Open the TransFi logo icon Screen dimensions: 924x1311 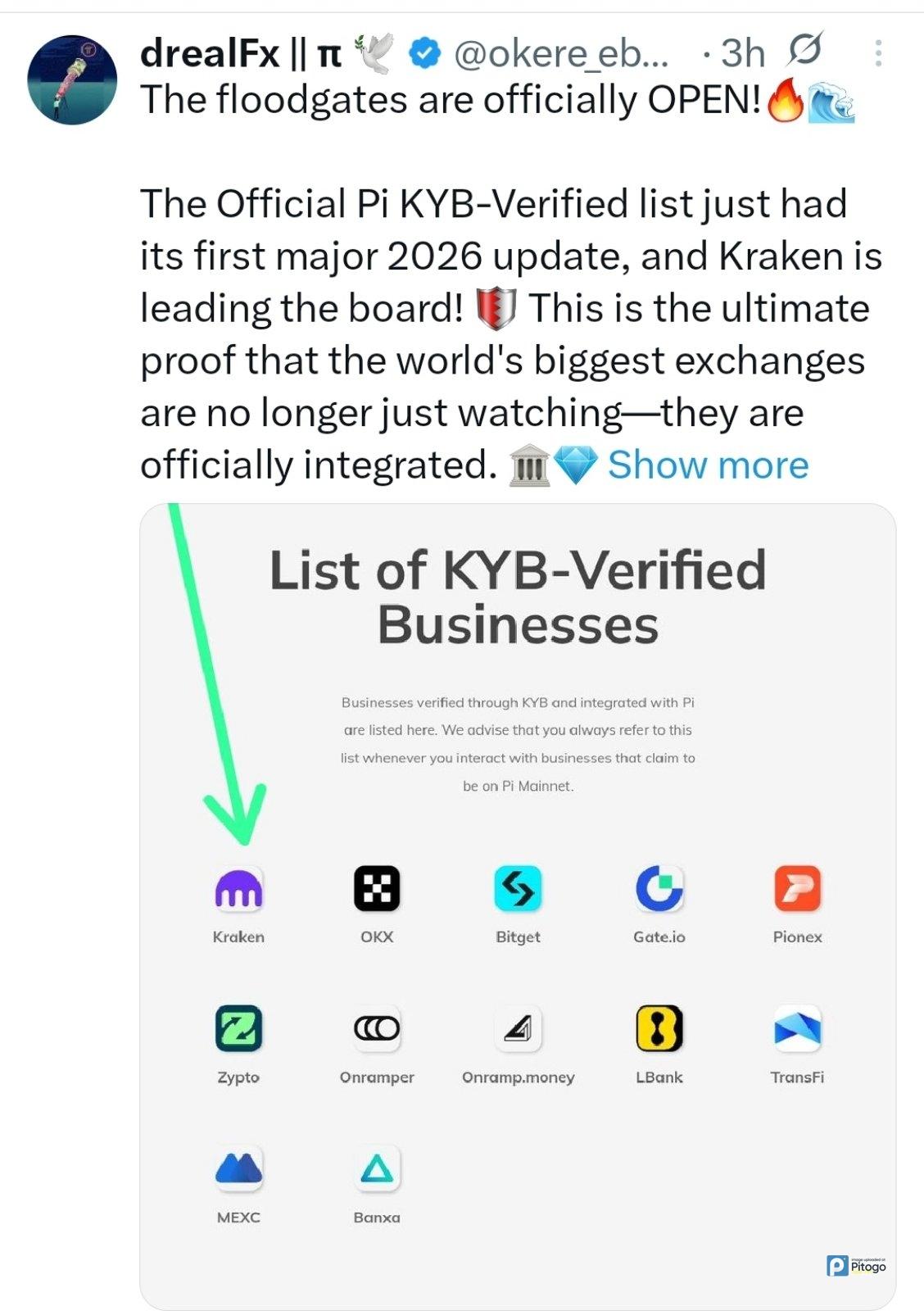(x=797, y=1028)
